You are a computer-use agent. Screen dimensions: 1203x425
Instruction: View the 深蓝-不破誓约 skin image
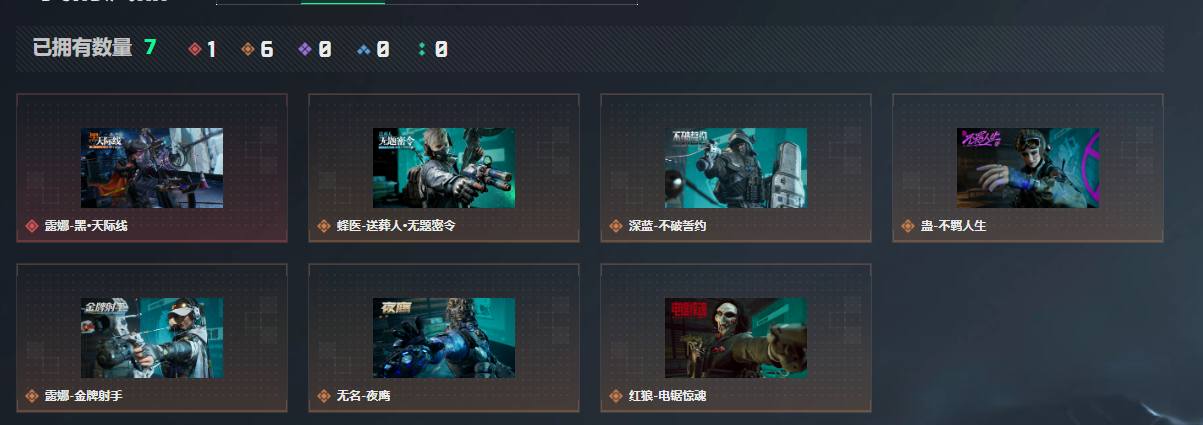[736, 168]
